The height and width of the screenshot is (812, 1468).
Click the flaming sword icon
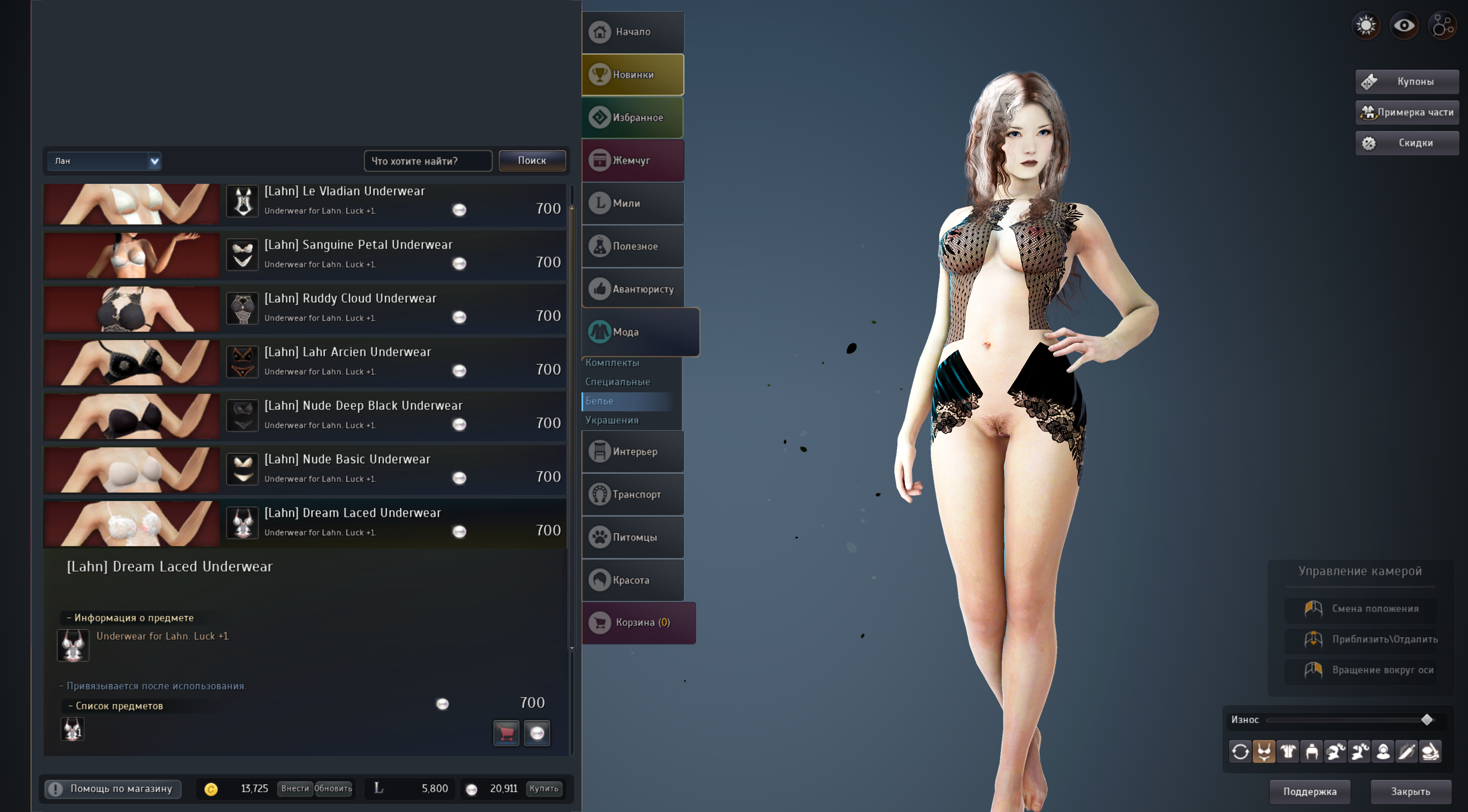tap(1406, 751)
